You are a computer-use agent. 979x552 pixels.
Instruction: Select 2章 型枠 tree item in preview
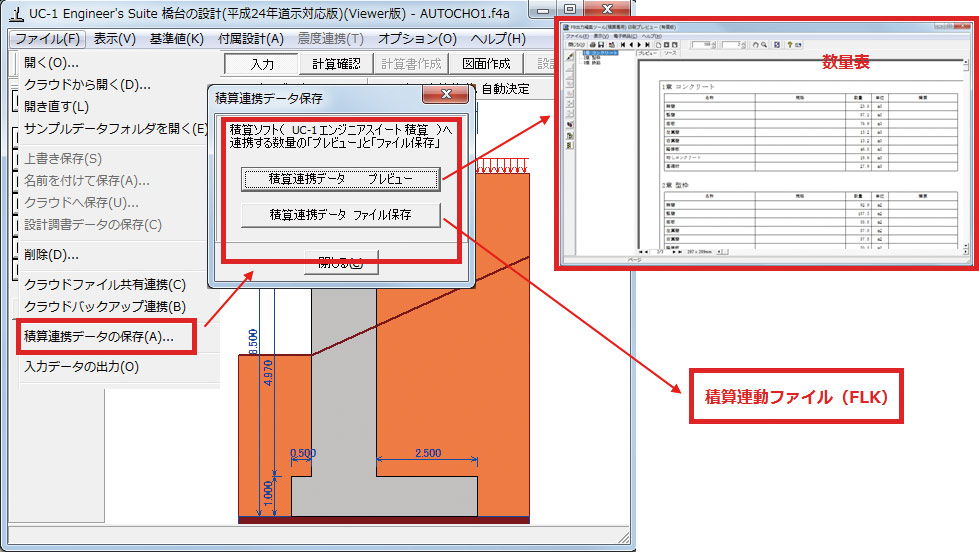coord(592,58)
